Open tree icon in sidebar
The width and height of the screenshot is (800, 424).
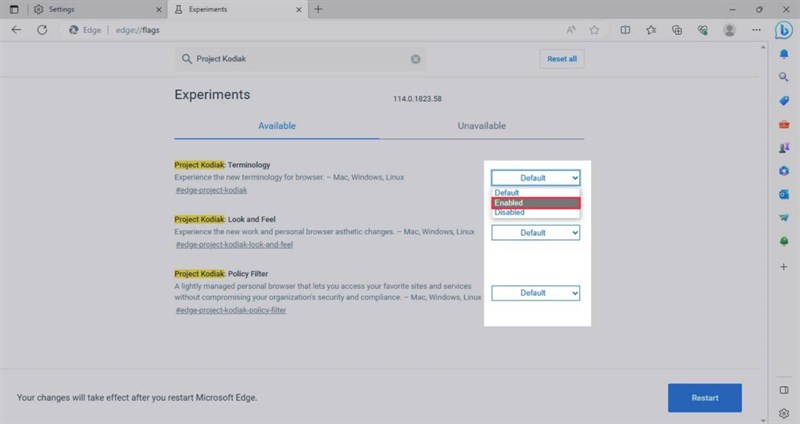[x=784, y=241]
